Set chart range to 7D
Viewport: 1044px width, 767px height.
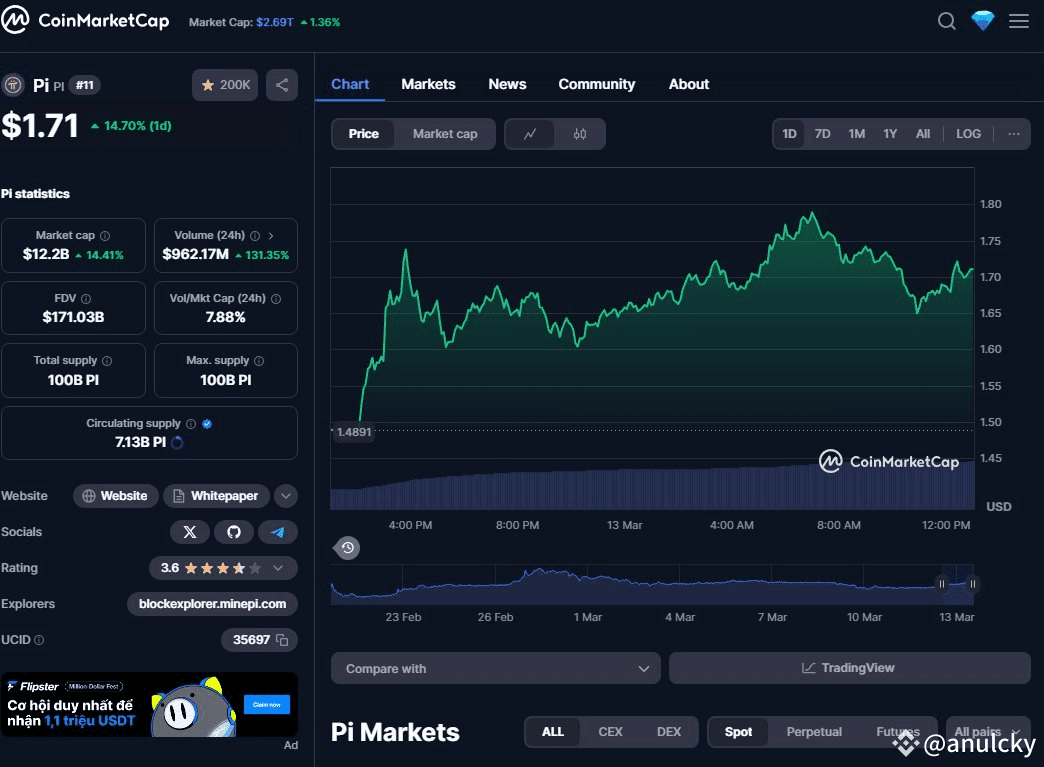pos(822,134)
